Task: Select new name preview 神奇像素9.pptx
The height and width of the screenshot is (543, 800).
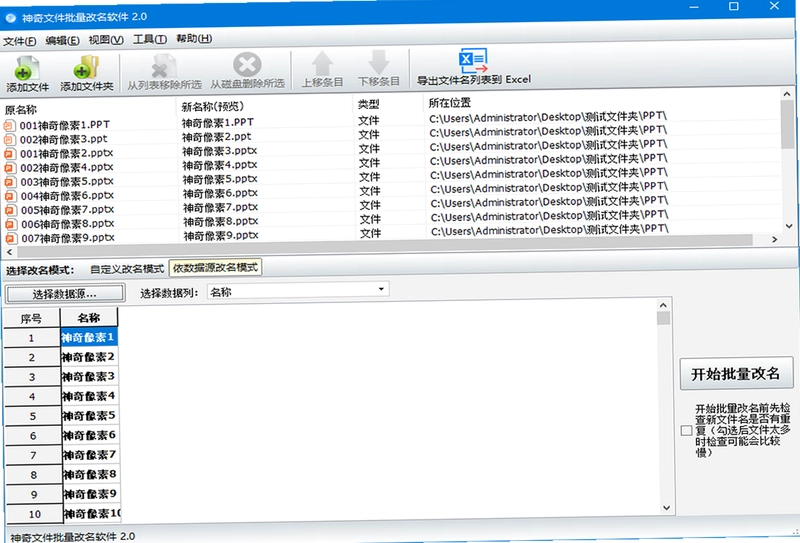Action: point(221,236)
